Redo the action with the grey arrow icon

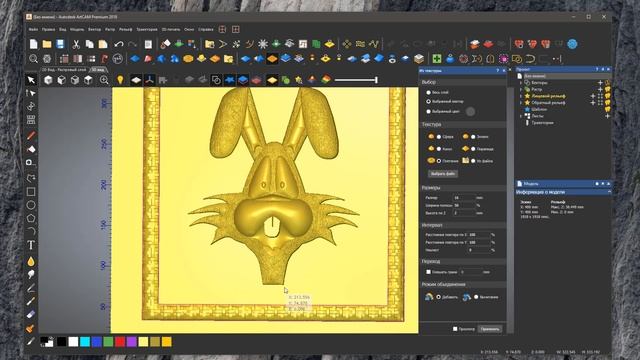[x=132, y=44]
